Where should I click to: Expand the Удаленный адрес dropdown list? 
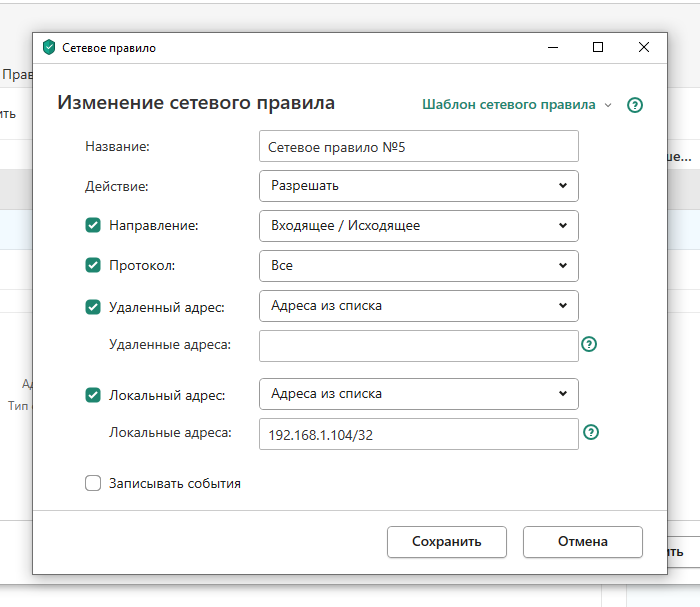418,306
